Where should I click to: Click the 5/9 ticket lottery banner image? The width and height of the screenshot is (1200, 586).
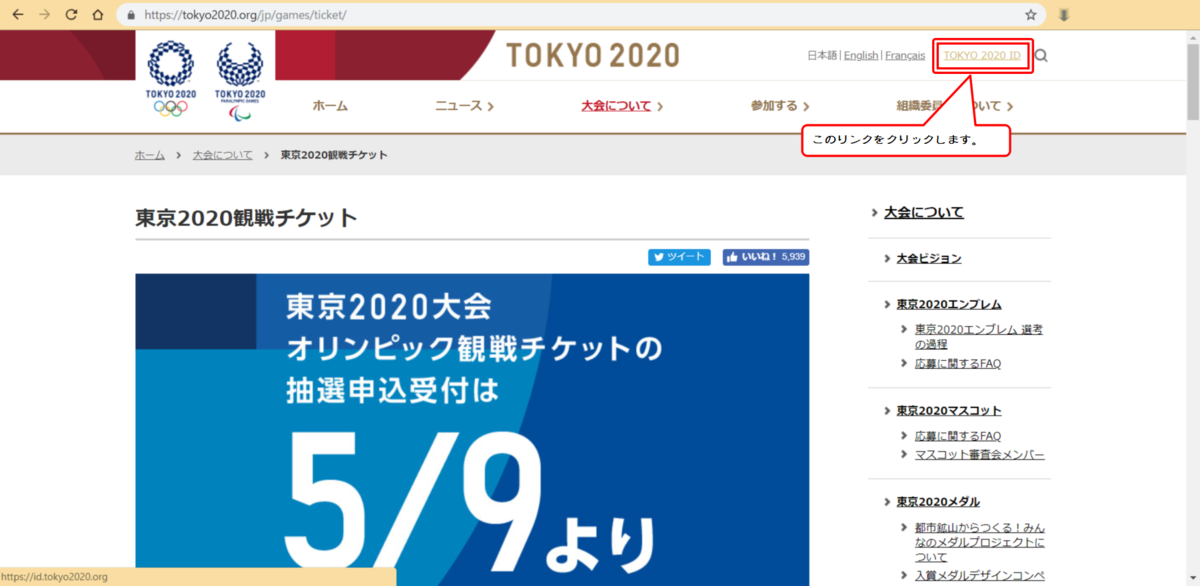pyautogui.click(x=472, y=430)
